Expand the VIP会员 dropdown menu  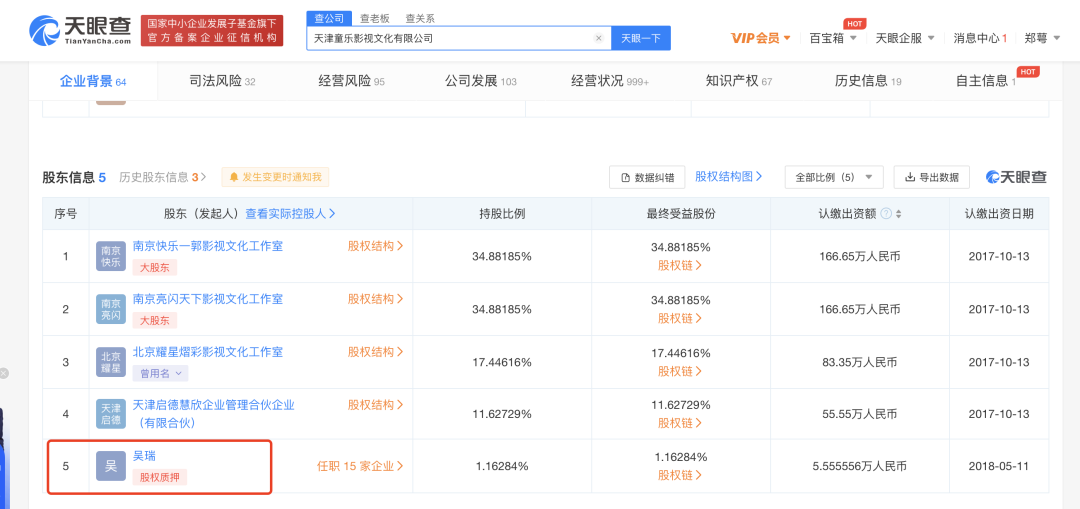[760, 38]
